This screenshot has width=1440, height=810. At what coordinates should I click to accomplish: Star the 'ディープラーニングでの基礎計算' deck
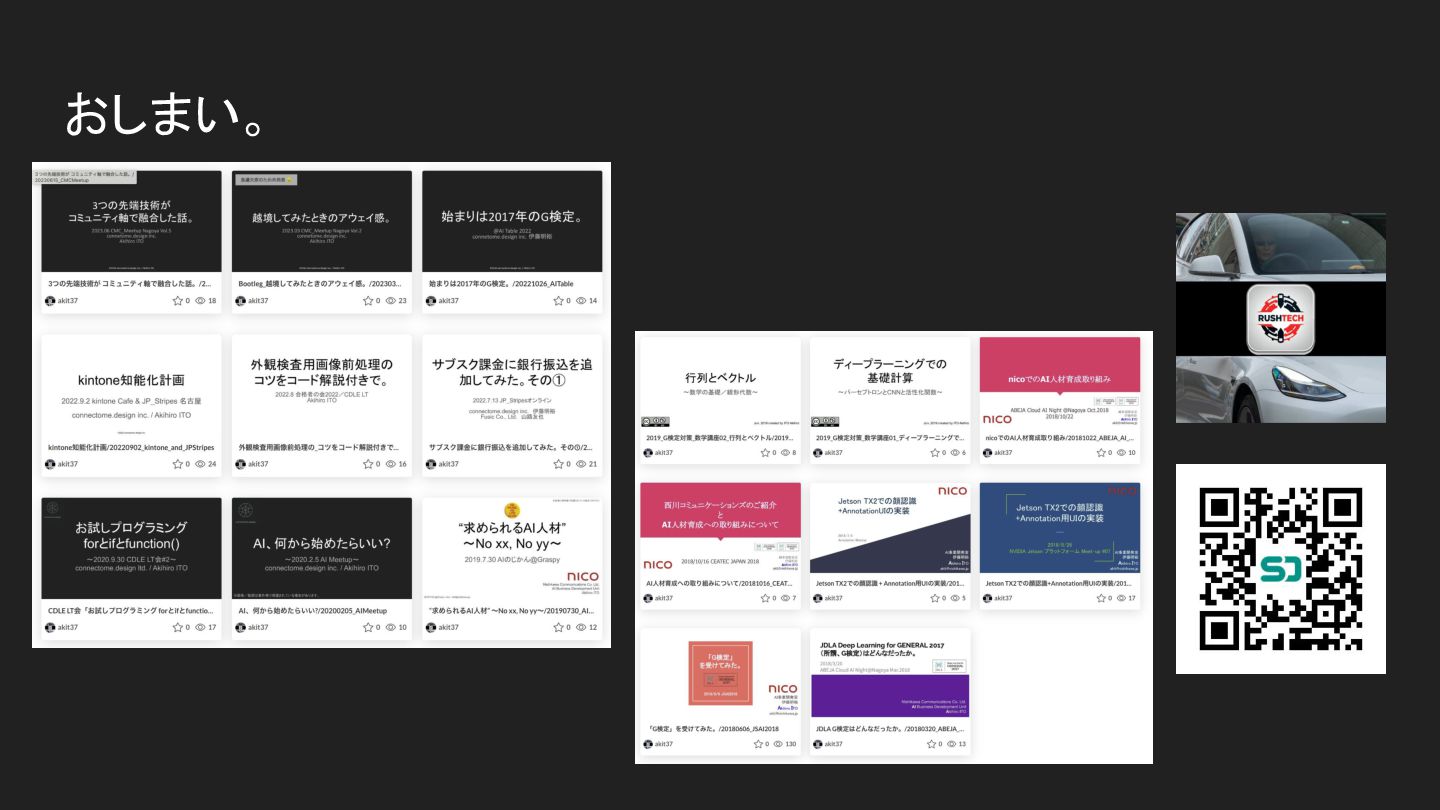point(935,453)
